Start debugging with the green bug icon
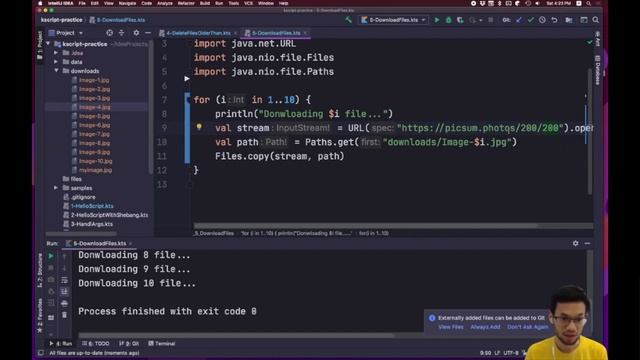 448,20
